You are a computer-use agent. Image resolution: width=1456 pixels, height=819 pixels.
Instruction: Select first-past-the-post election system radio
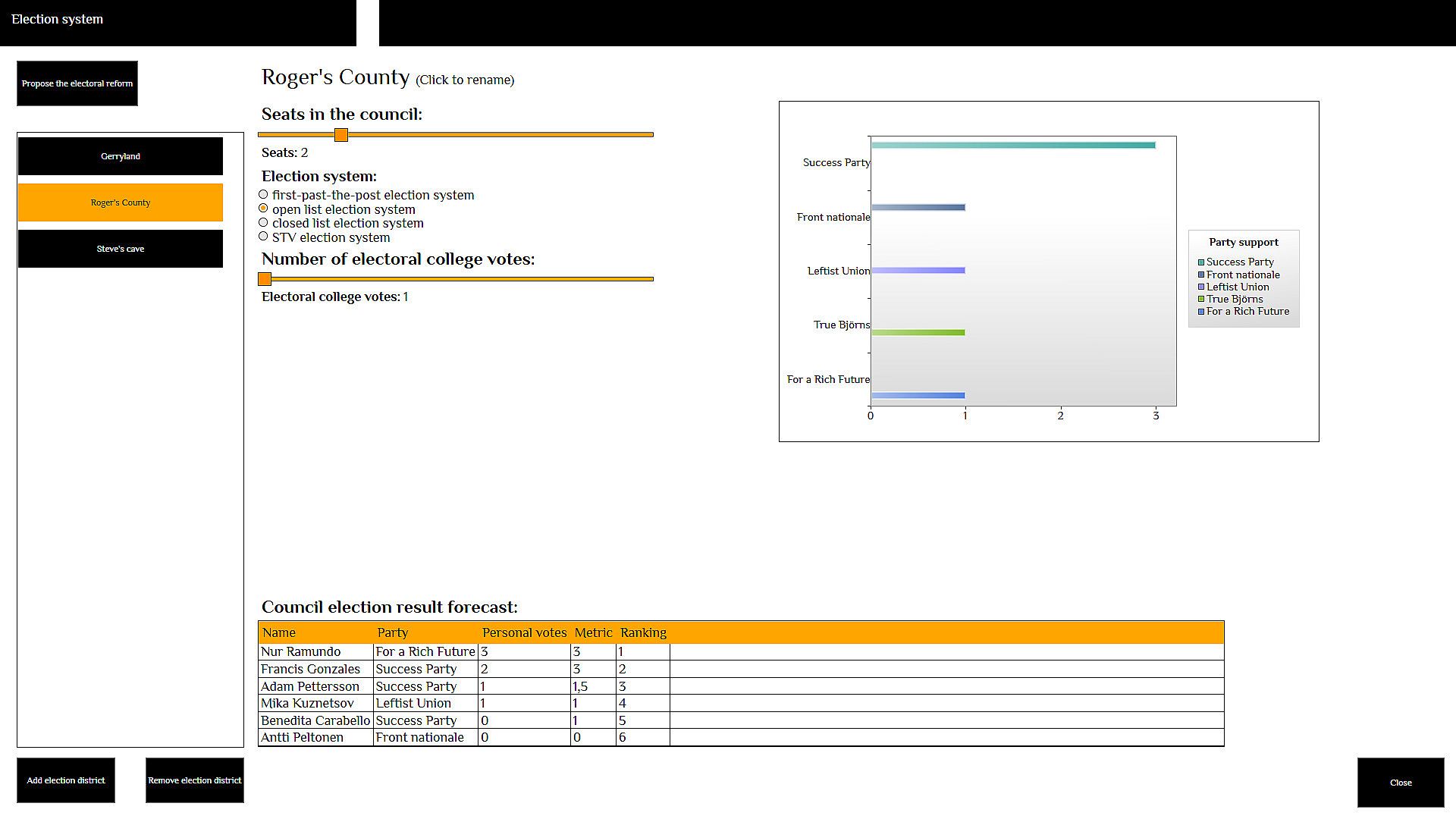[263, 195]
